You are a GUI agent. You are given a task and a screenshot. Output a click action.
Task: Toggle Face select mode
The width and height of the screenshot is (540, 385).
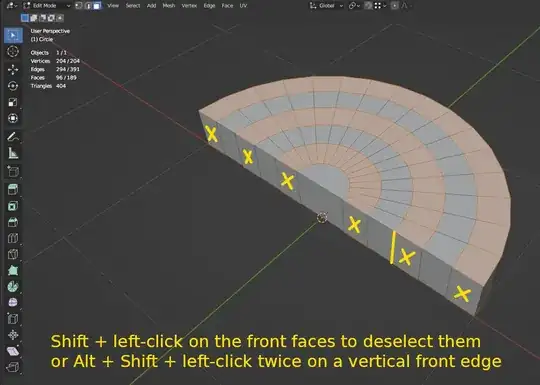pos(97,6)
